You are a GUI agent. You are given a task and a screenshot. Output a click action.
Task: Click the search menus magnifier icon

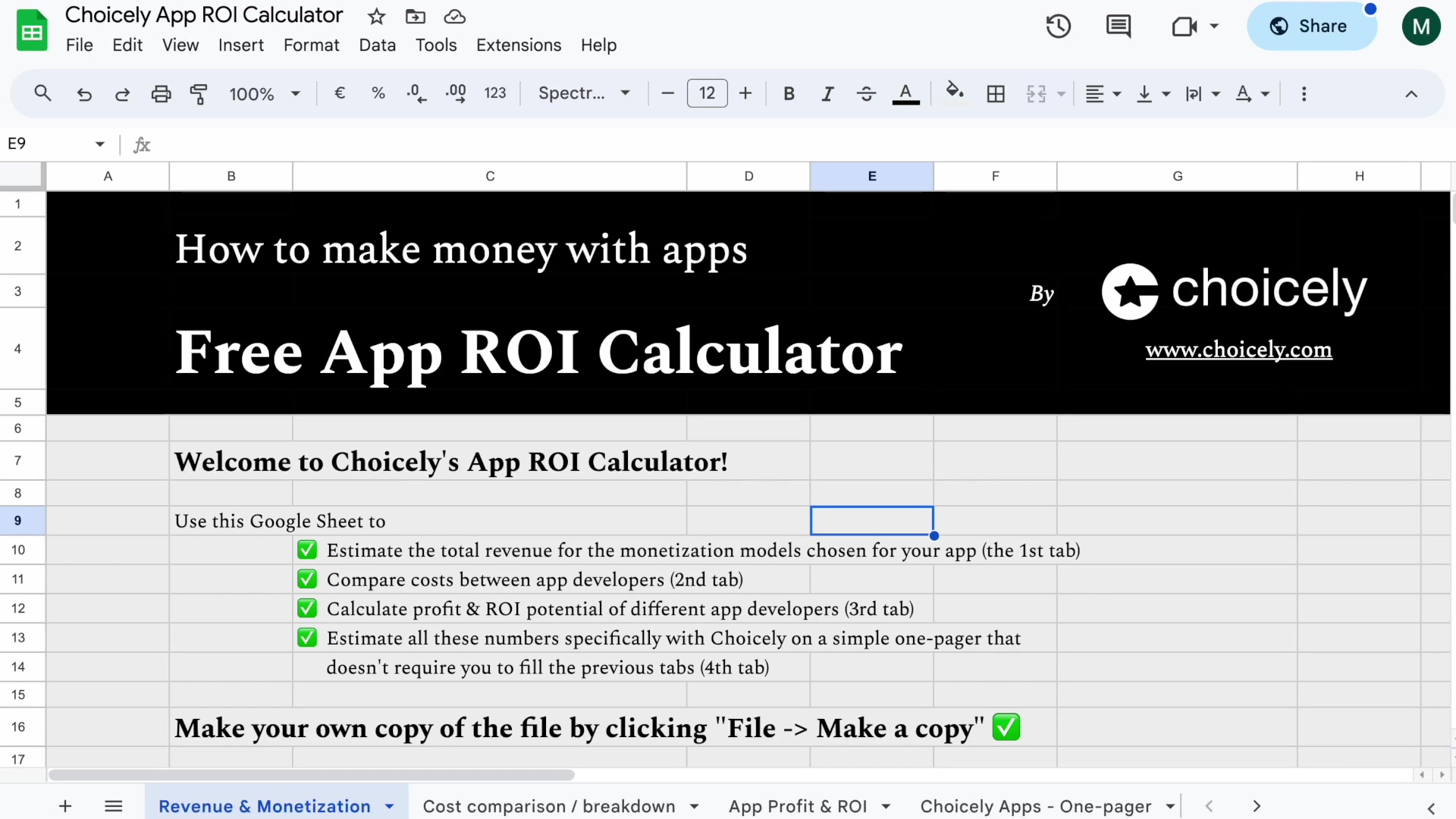[43, 94]
